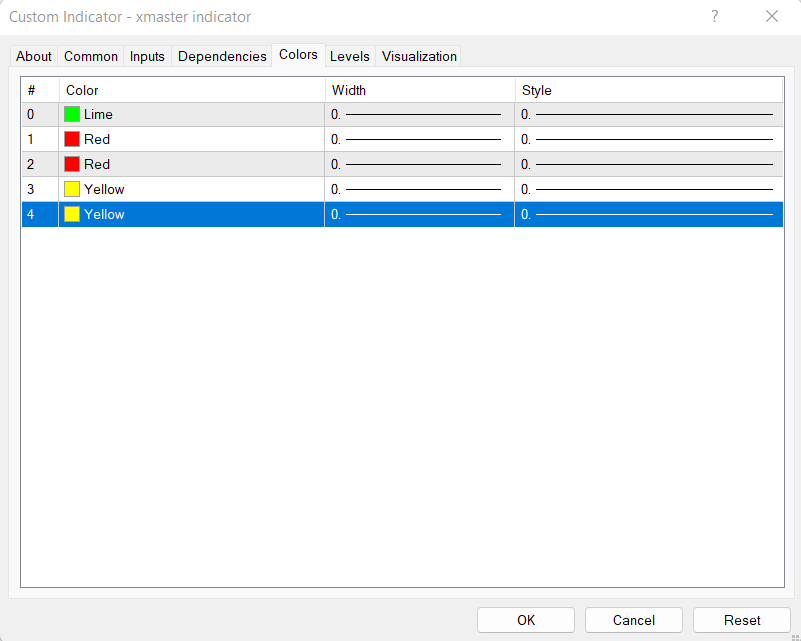This screenshot has width=801, height=641.
Task: Select the Levels tab
Action: pyautogui.click(x=349, y=56)
